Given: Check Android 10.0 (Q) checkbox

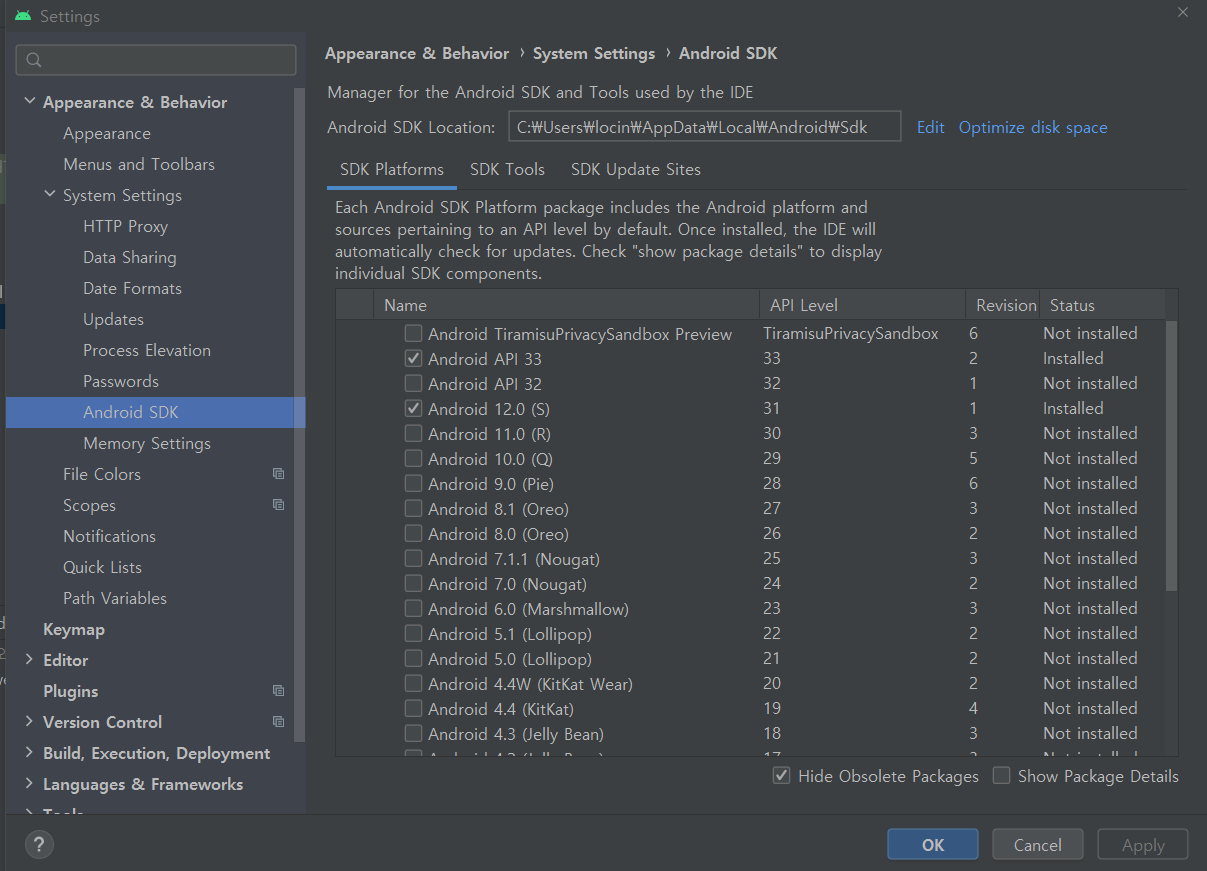Looking at the screenshot, I should pos(413,459).
